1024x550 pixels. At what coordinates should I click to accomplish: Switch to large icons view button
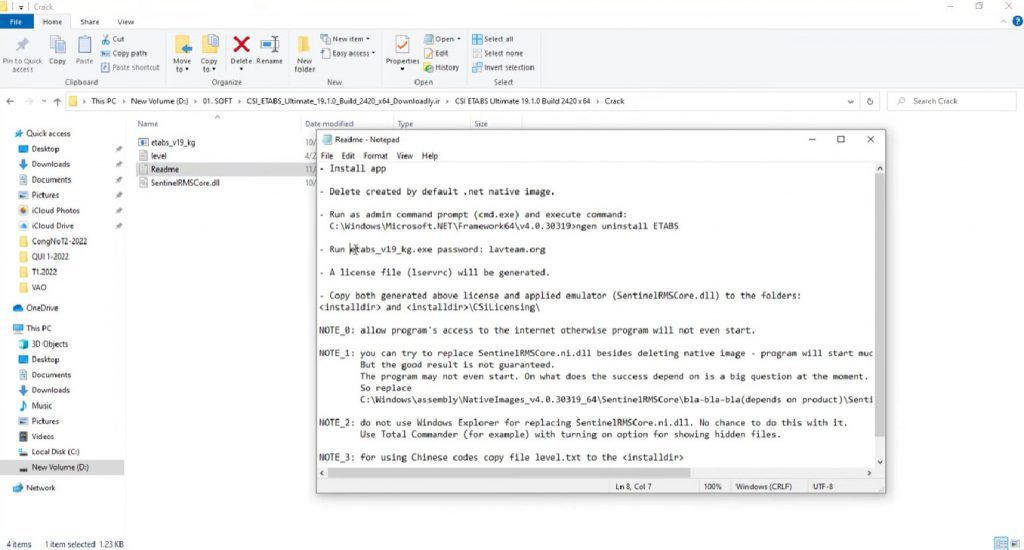tap(1015, 543)
